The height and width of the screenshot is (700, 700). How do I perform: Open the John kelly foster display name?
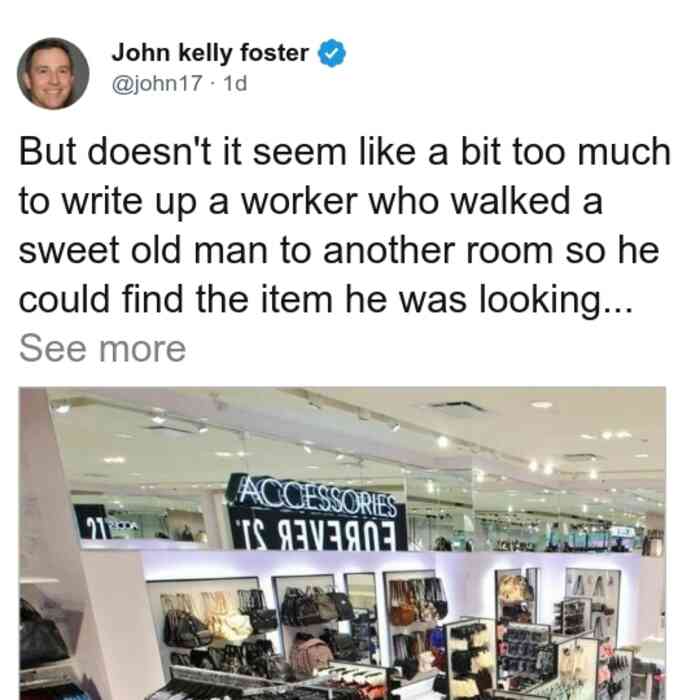point(210,53)
